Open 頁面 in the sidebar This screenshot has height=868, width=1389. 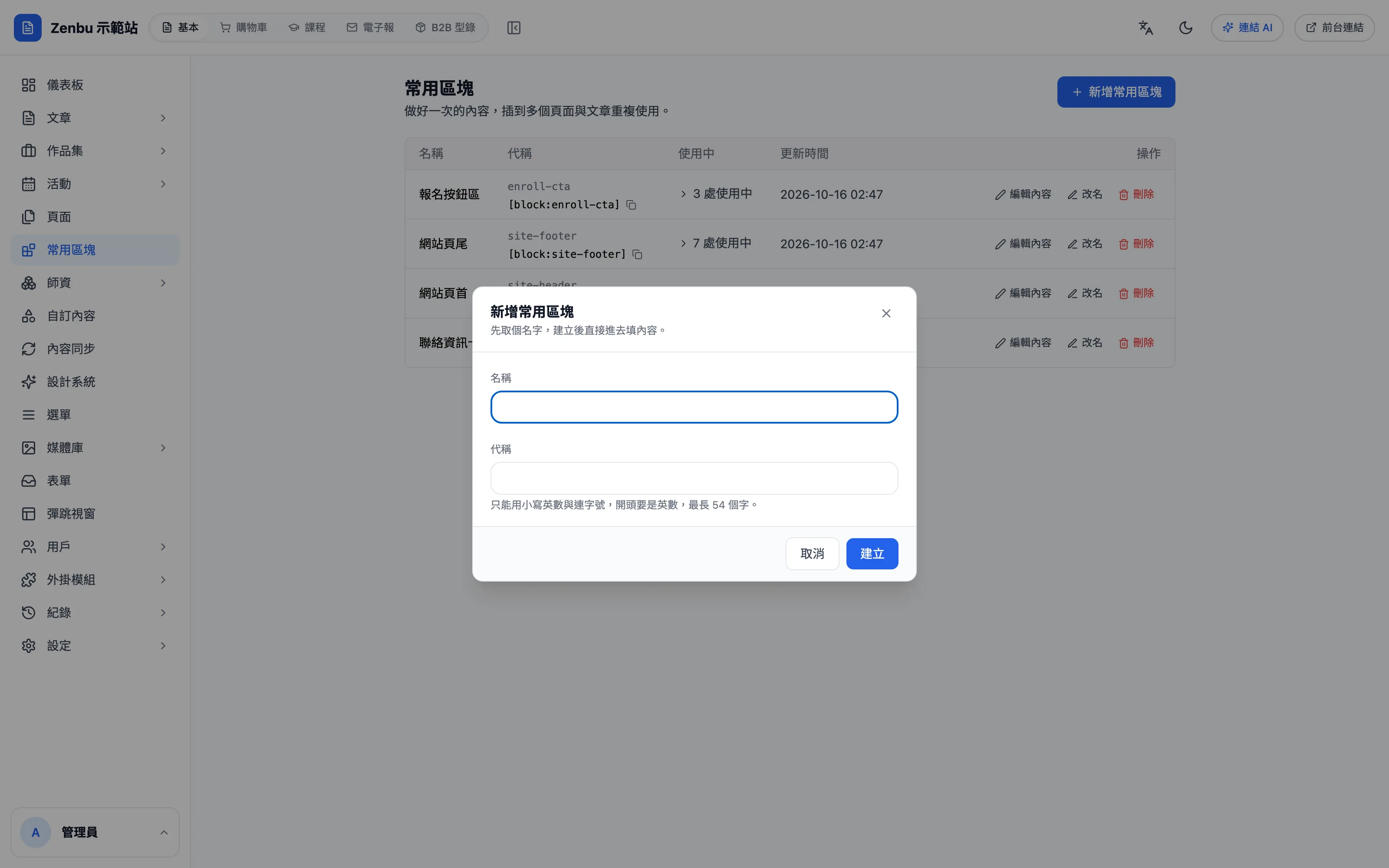(x=95, y=217)
